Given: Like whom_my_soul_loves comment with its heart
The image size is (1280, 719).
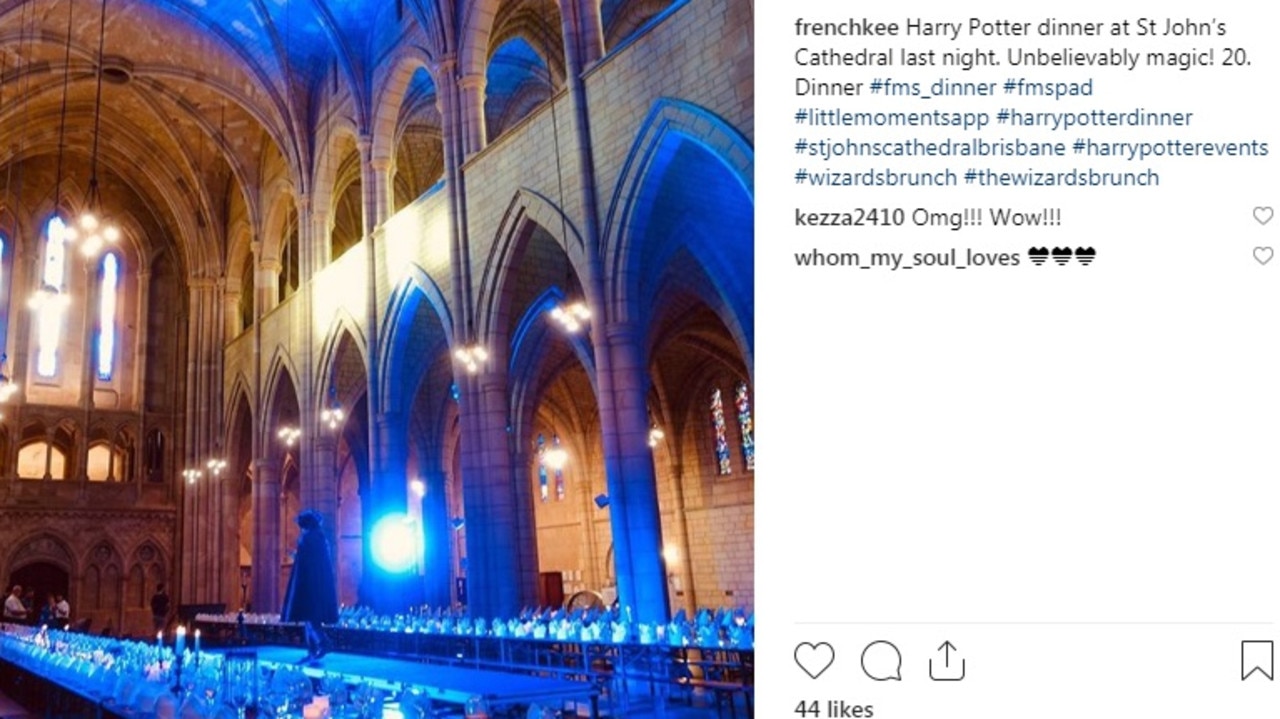Looking at the screenshot, I should coord(1263,256).
